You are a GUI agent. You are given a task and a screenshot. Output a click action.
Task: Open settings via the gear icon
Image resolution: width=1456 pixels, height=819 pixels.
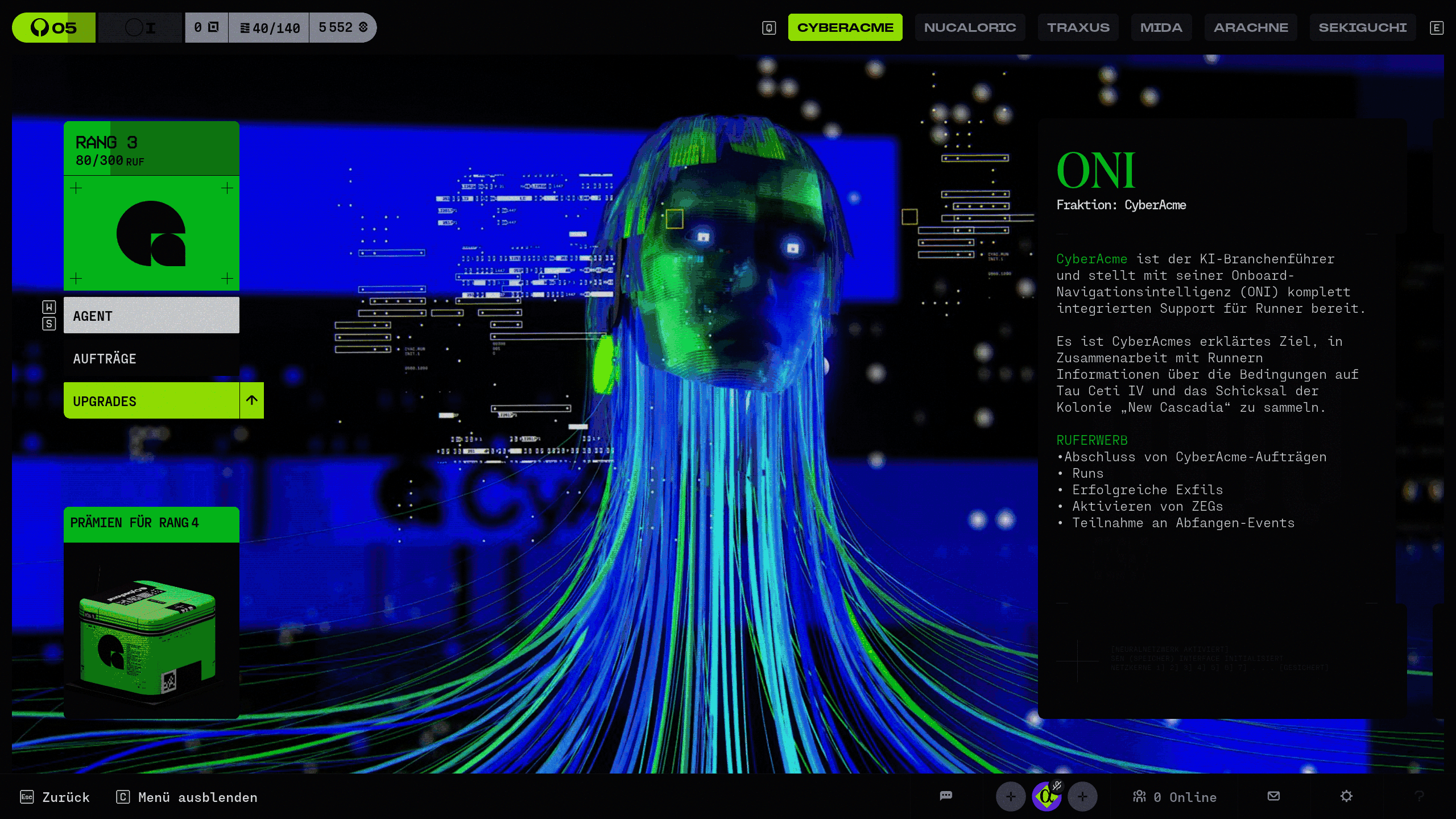pos(1346,796)
